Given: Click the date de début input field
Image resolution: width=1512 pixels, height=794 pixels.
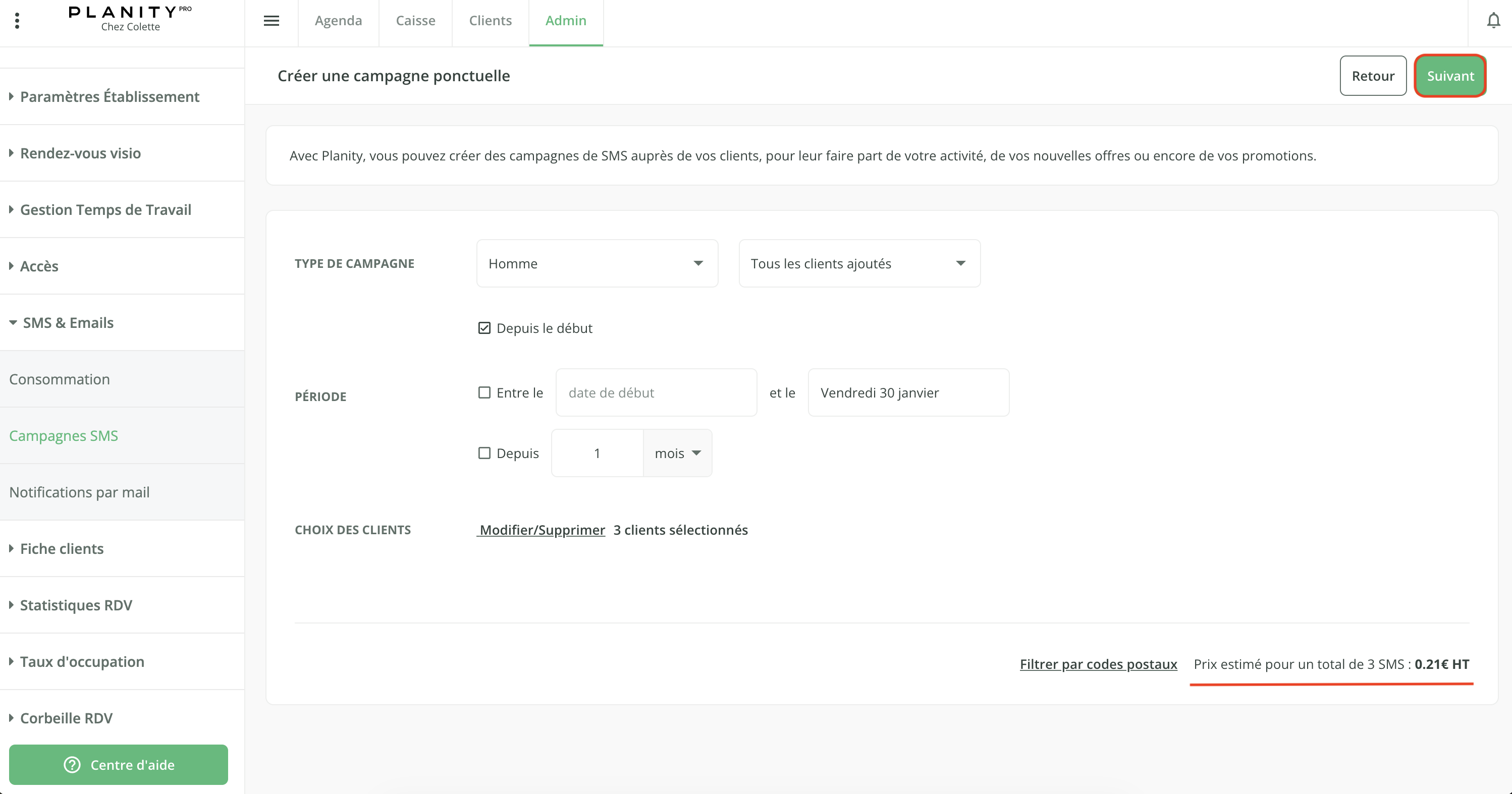Looking at the screenshot, I should [656, 392].
